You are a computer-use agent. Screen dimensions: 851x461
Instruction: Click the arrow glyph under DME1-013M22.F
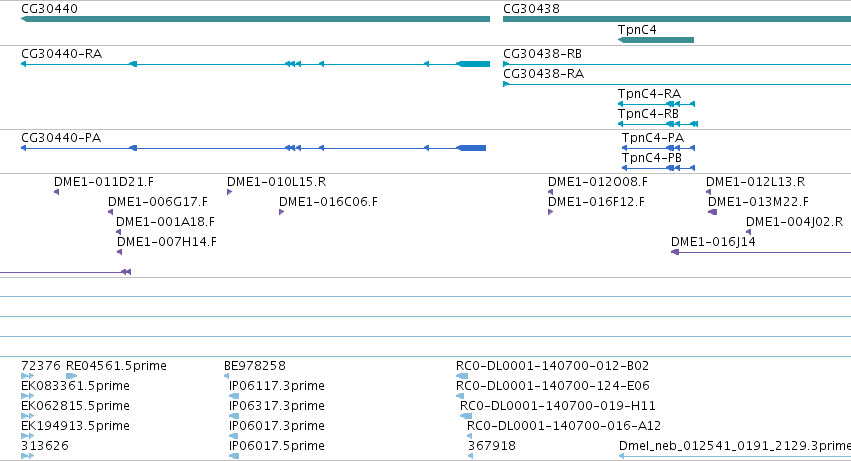(713, 212)
